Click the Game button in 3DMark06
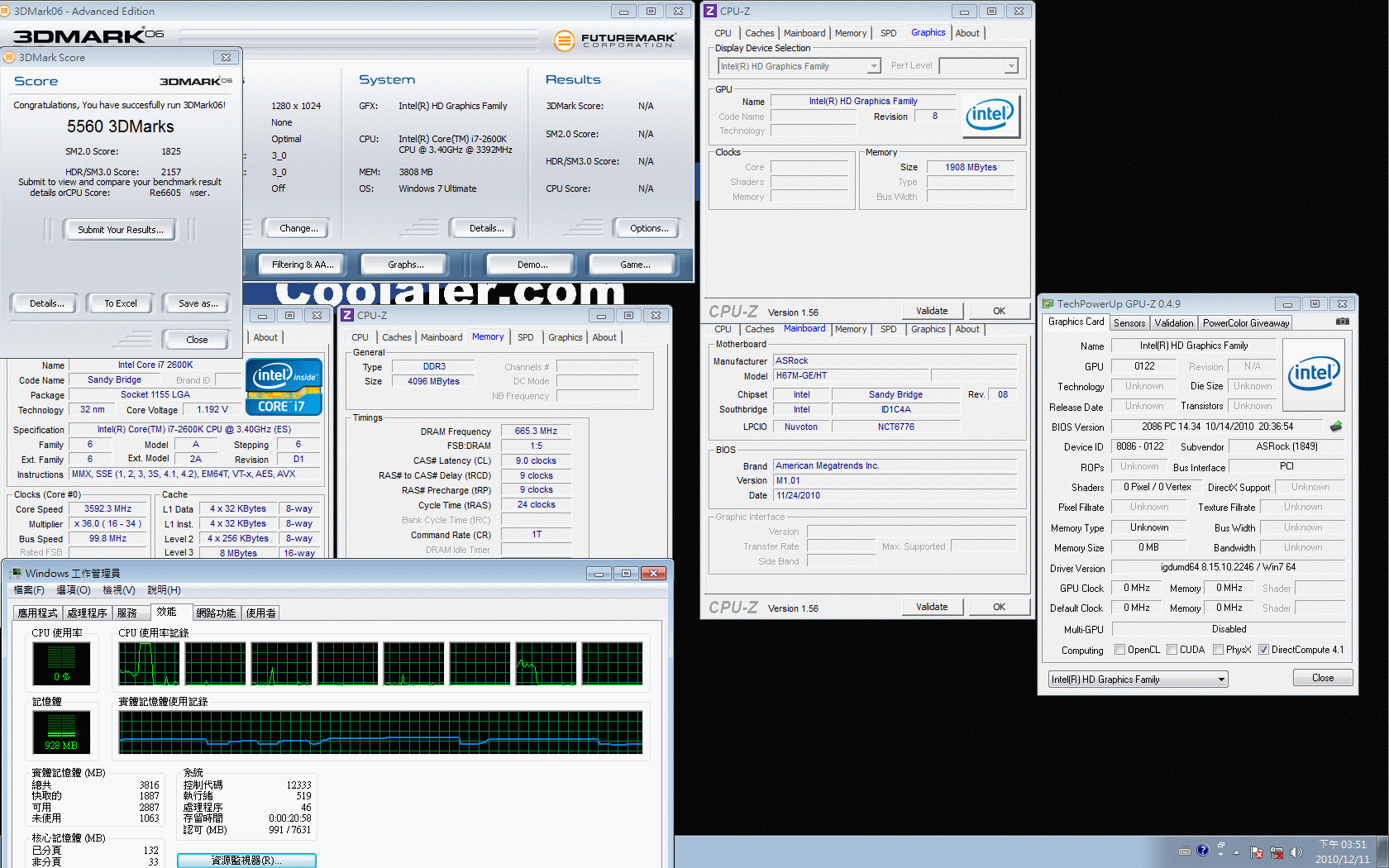The width and height of the screenshot is (1389, 868). (635, 265)
